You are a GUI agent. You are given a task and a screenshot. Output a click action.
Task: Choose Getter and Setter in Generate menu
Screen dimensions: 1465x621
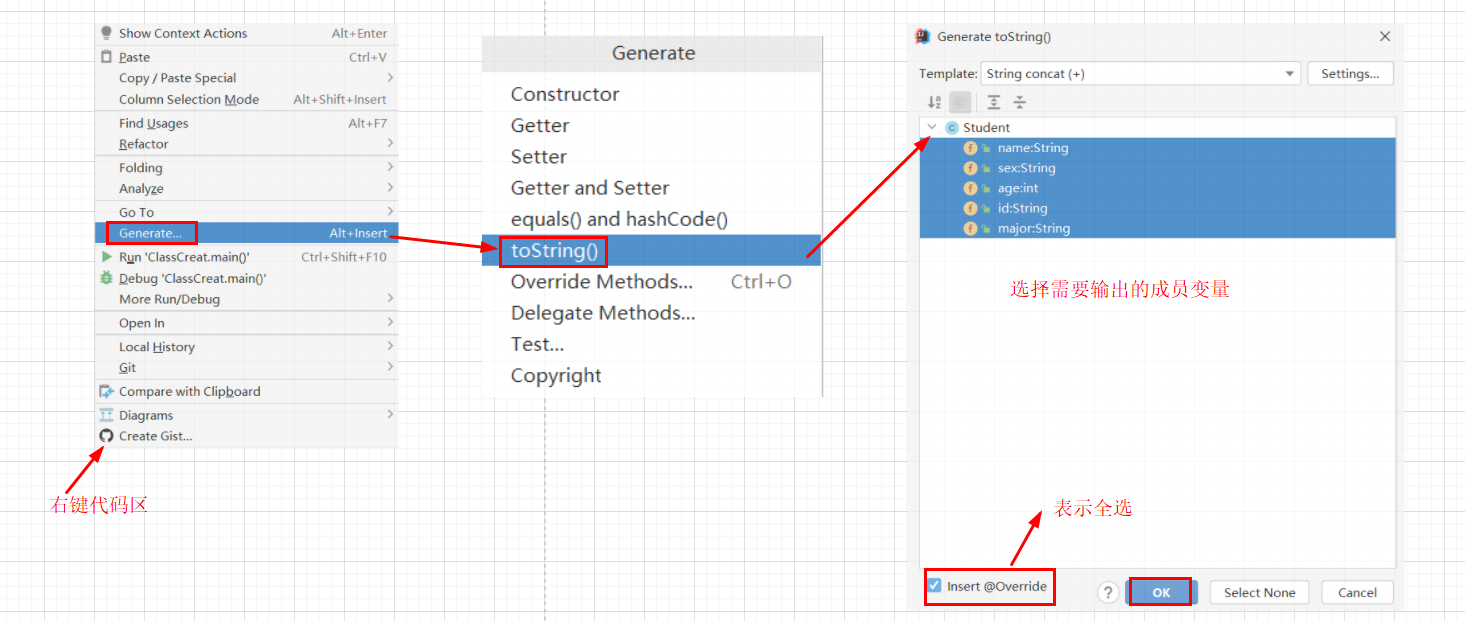pyautogui.click(x=651, y=188)
